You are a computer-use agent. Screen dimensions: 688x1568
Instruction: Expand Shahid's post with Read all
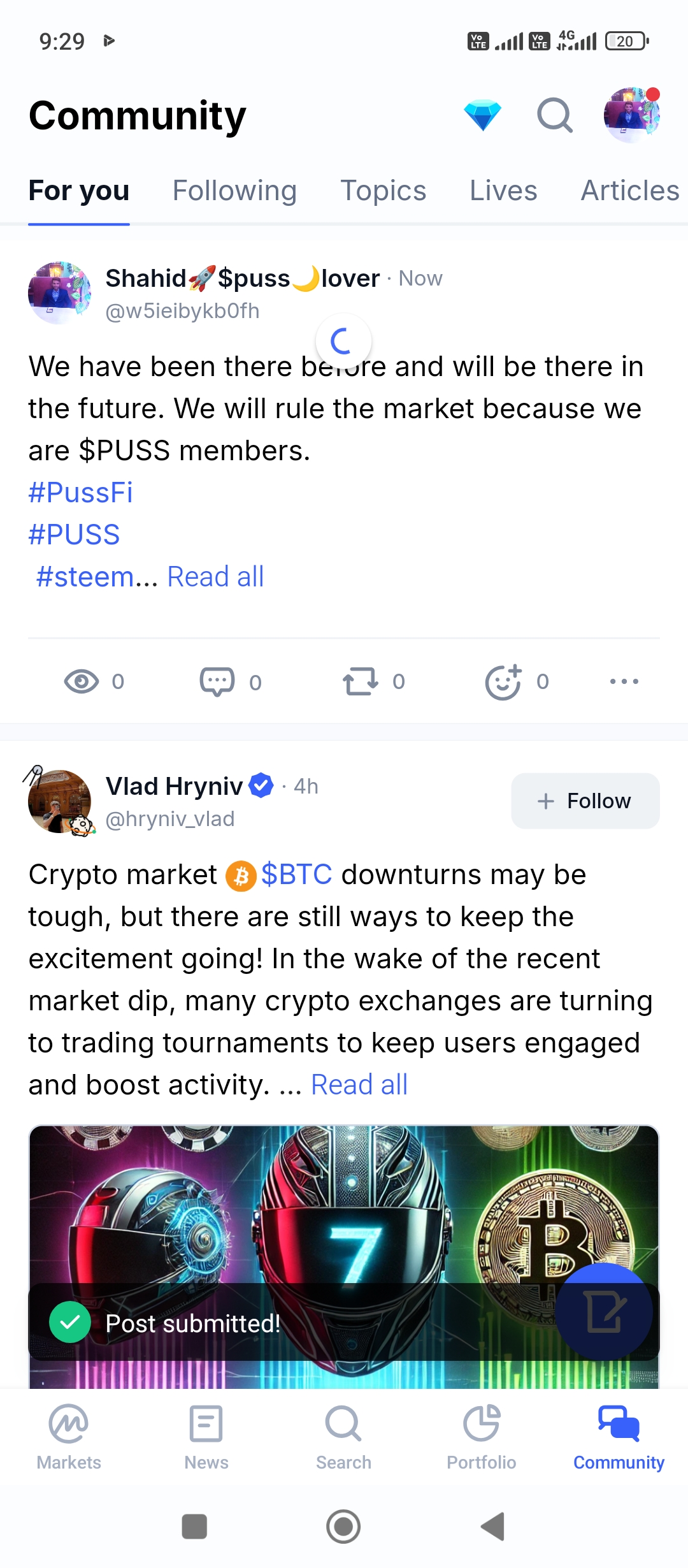[215, 577]
